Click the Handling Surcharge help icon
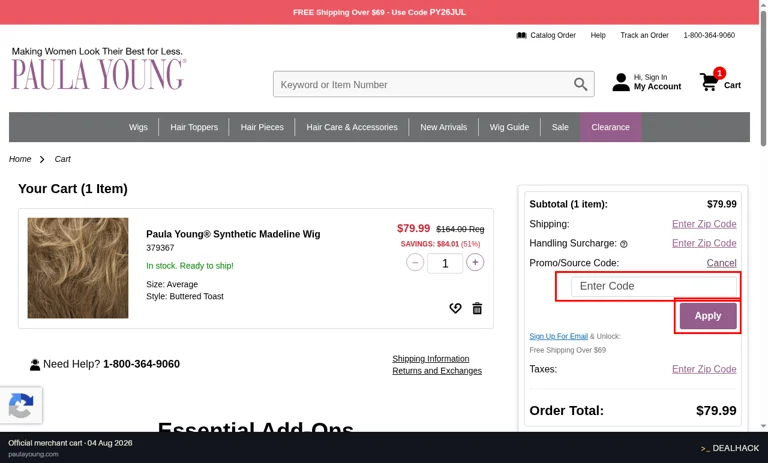The width and height of the screenshot is (768, 463). tap(624, 244)
